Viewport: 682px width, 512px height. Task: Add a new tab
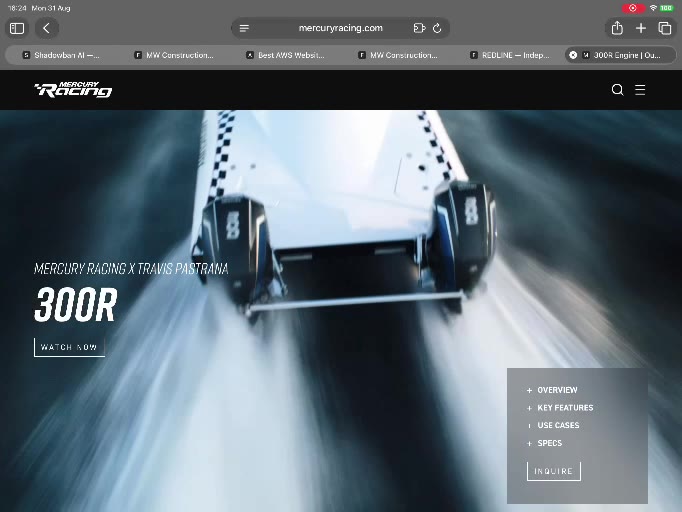pos(641,28)
